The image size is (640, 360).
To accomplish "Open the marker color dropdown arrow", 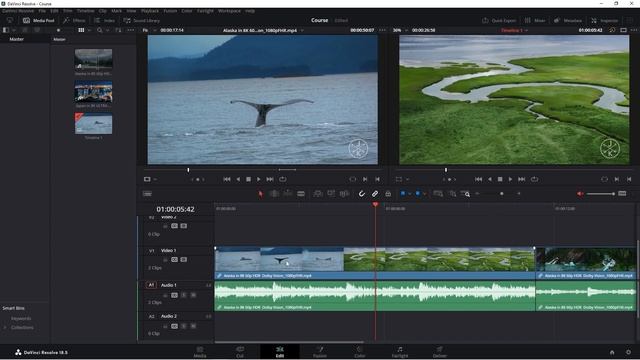I will 424,194.
